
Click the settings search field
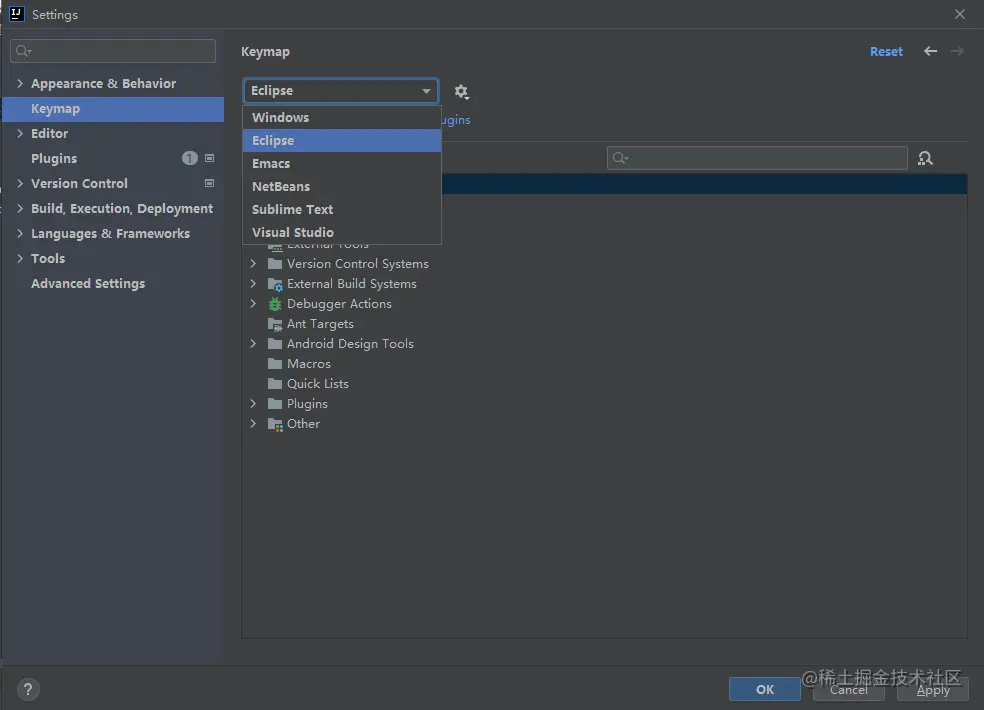coord(113,51)
